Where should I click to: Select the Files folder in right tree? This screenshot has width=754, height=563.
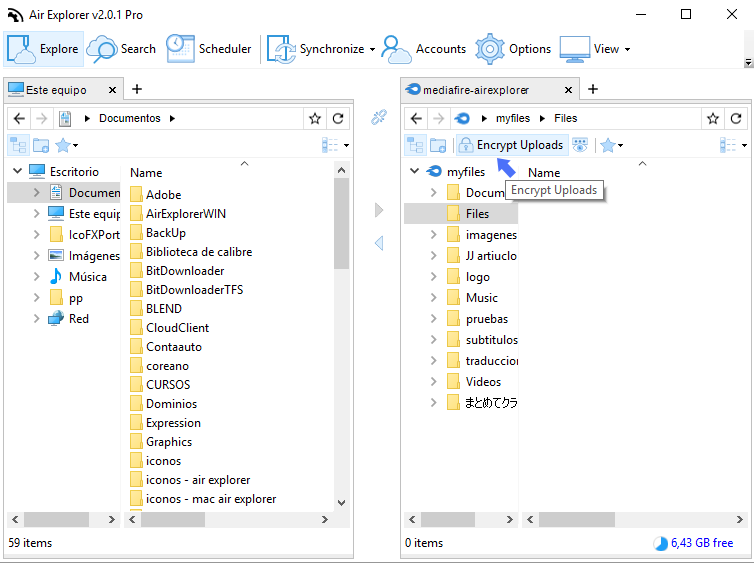[477, 213]
